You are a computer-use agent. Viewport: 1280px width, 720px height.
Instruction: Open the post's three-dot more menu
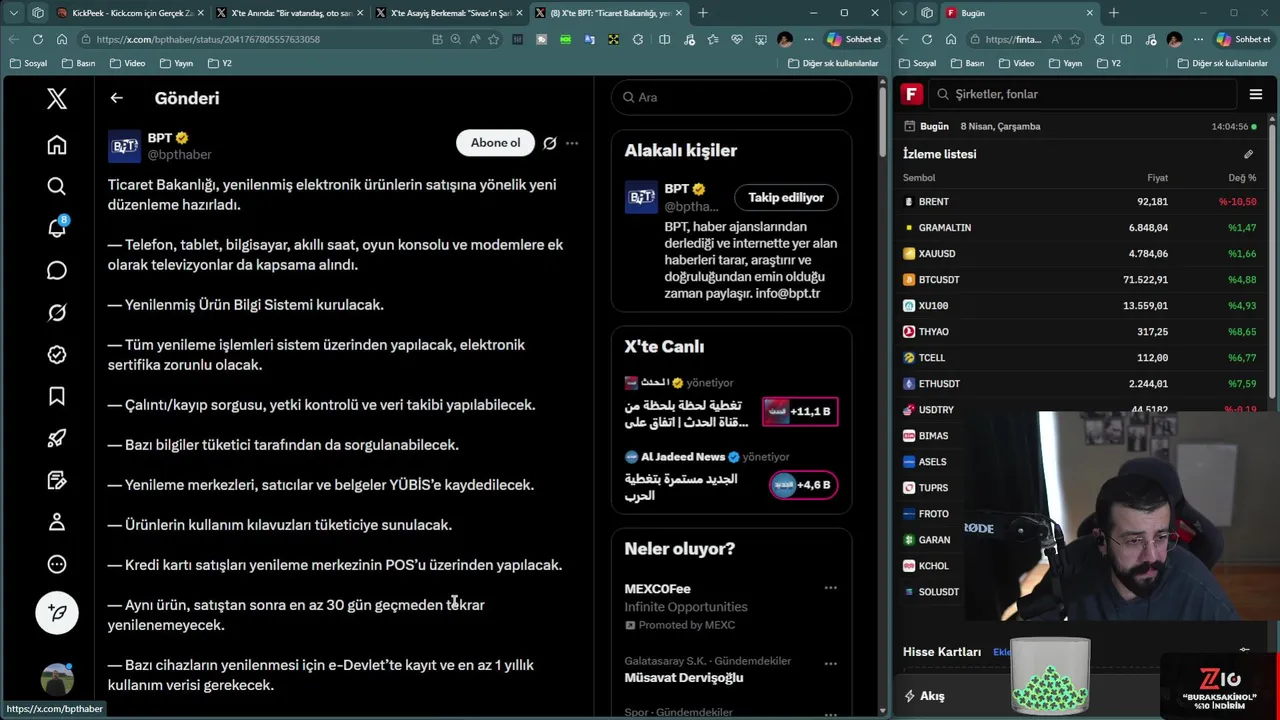[572, 143]
